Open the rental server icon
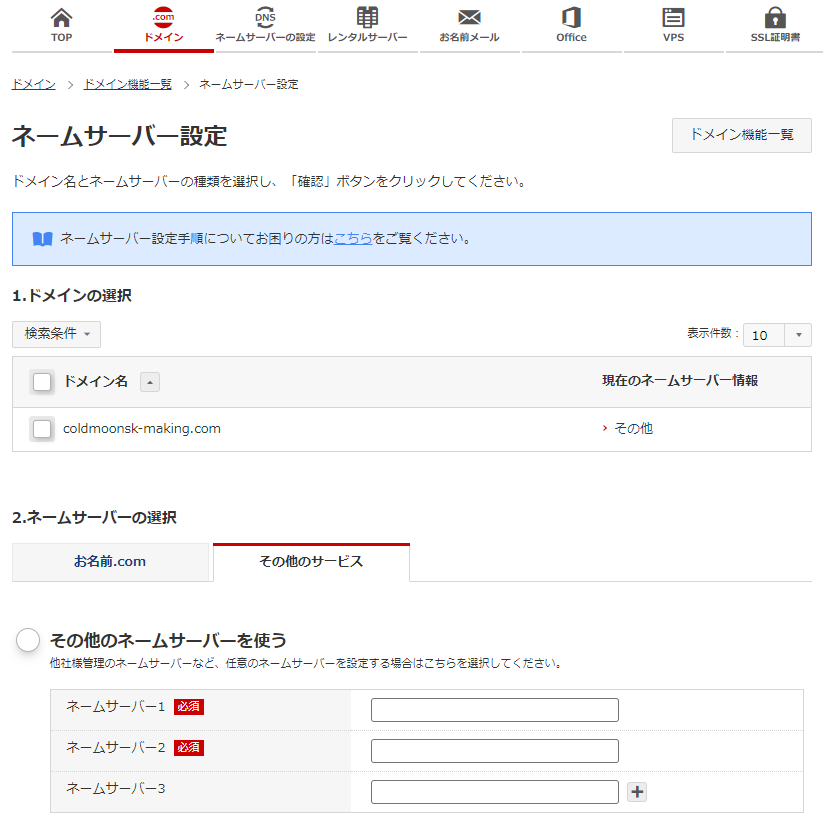This screenshot has height=822, width=823. pyautogui.click(x=367, y=18)
